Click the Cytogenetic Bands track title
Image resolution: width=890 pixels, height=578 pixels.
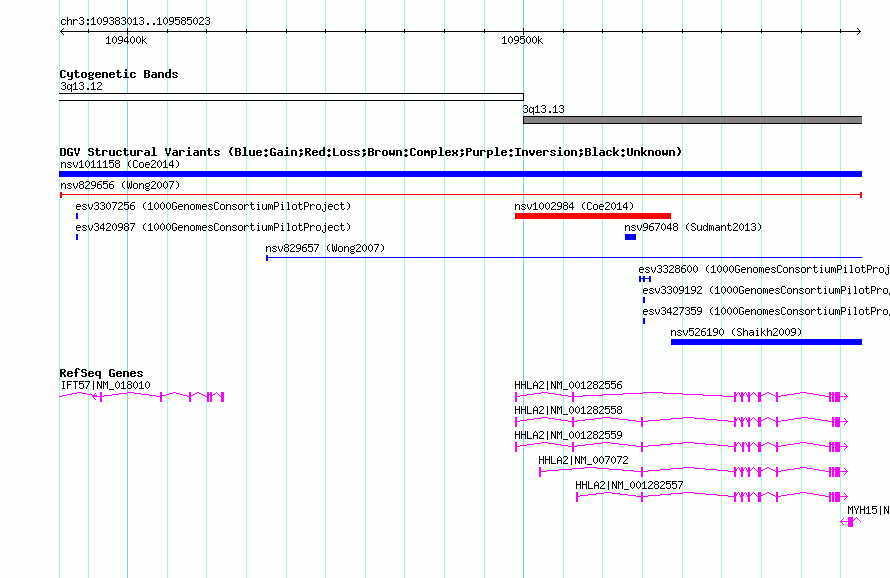point(119,74)
